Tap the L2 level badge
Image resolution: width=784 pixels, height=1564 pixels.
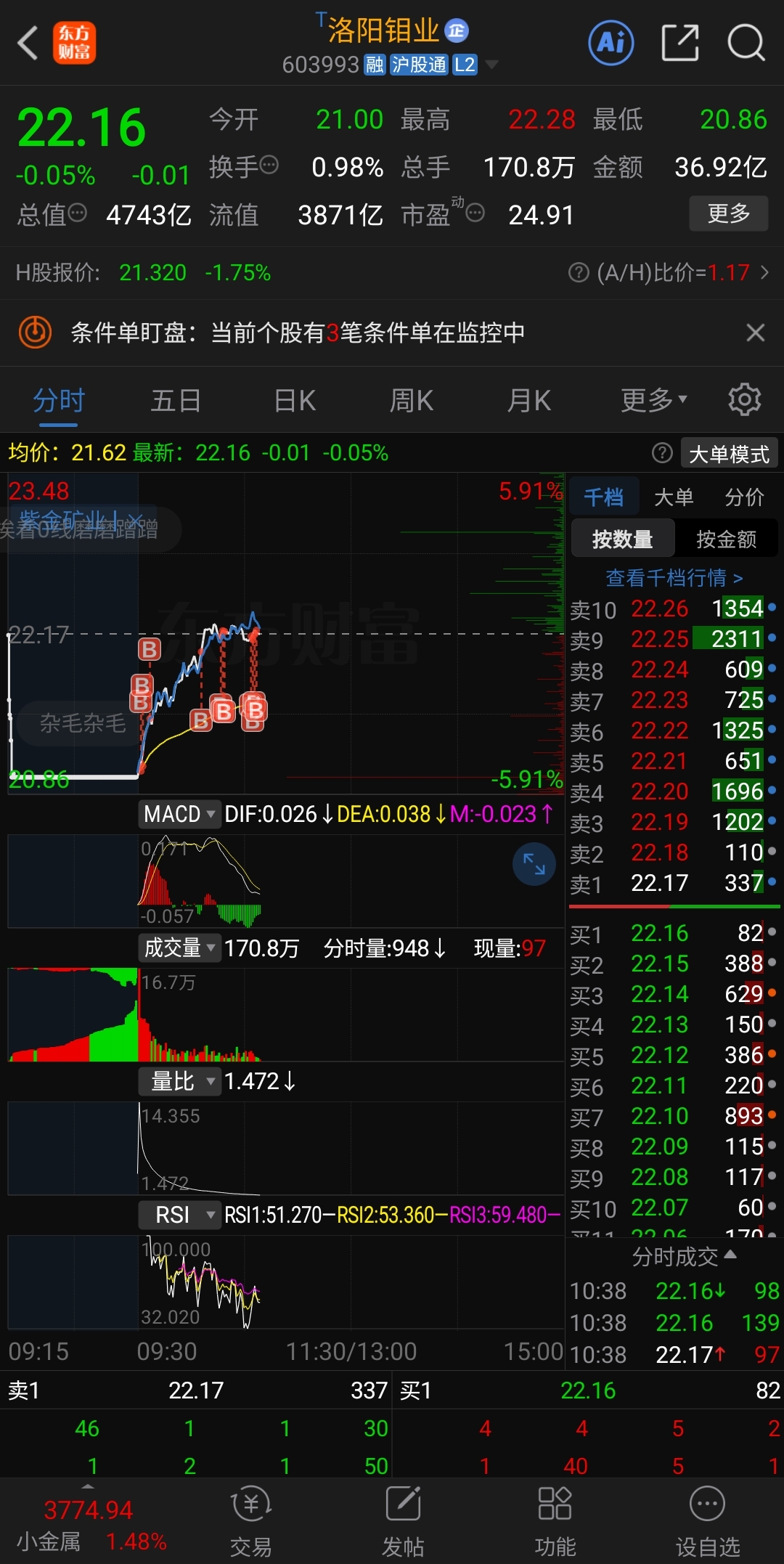point(465,65)
